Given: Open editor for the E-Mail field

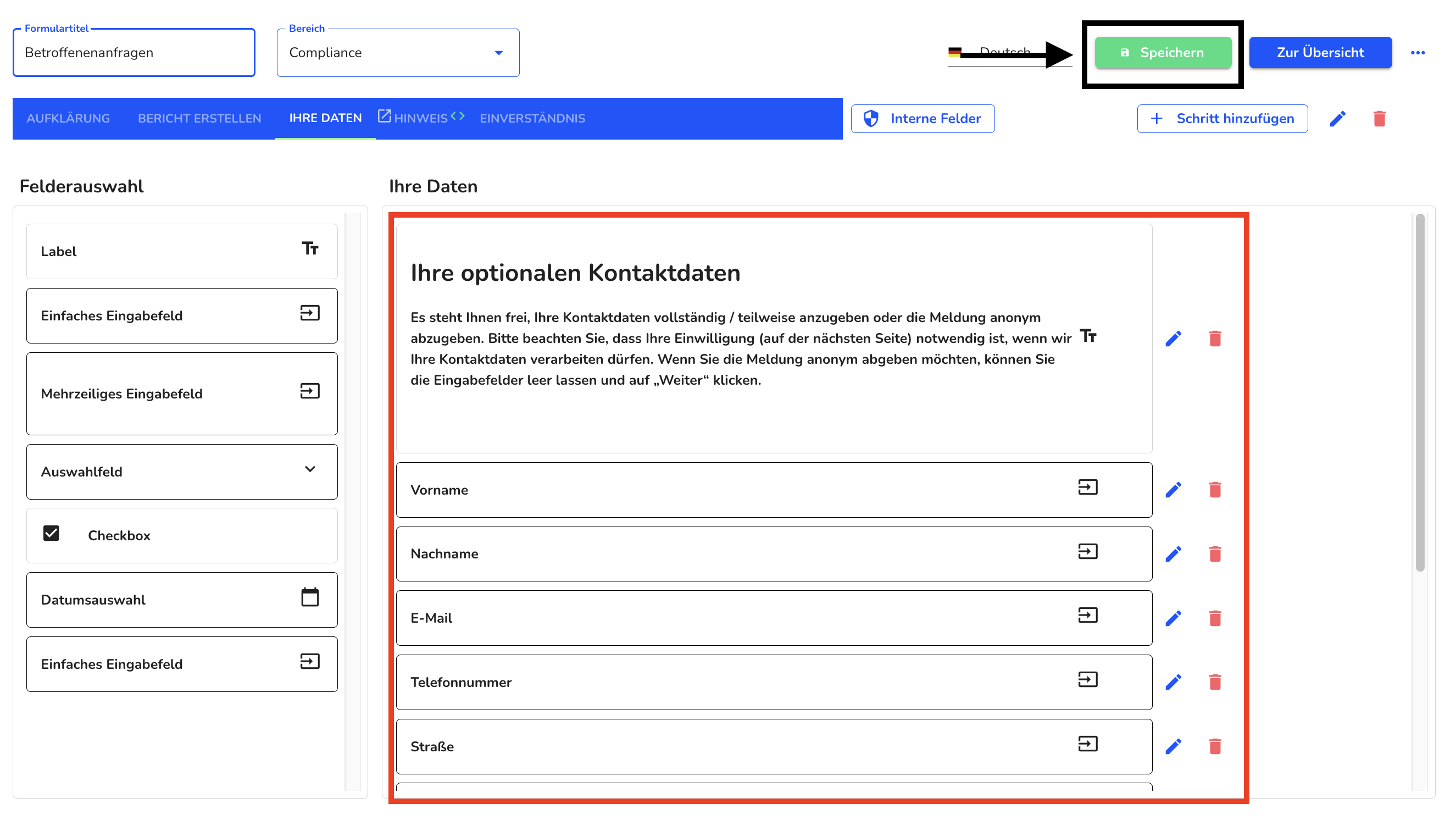Looking at the screenshot, I should pos(1174,618).
